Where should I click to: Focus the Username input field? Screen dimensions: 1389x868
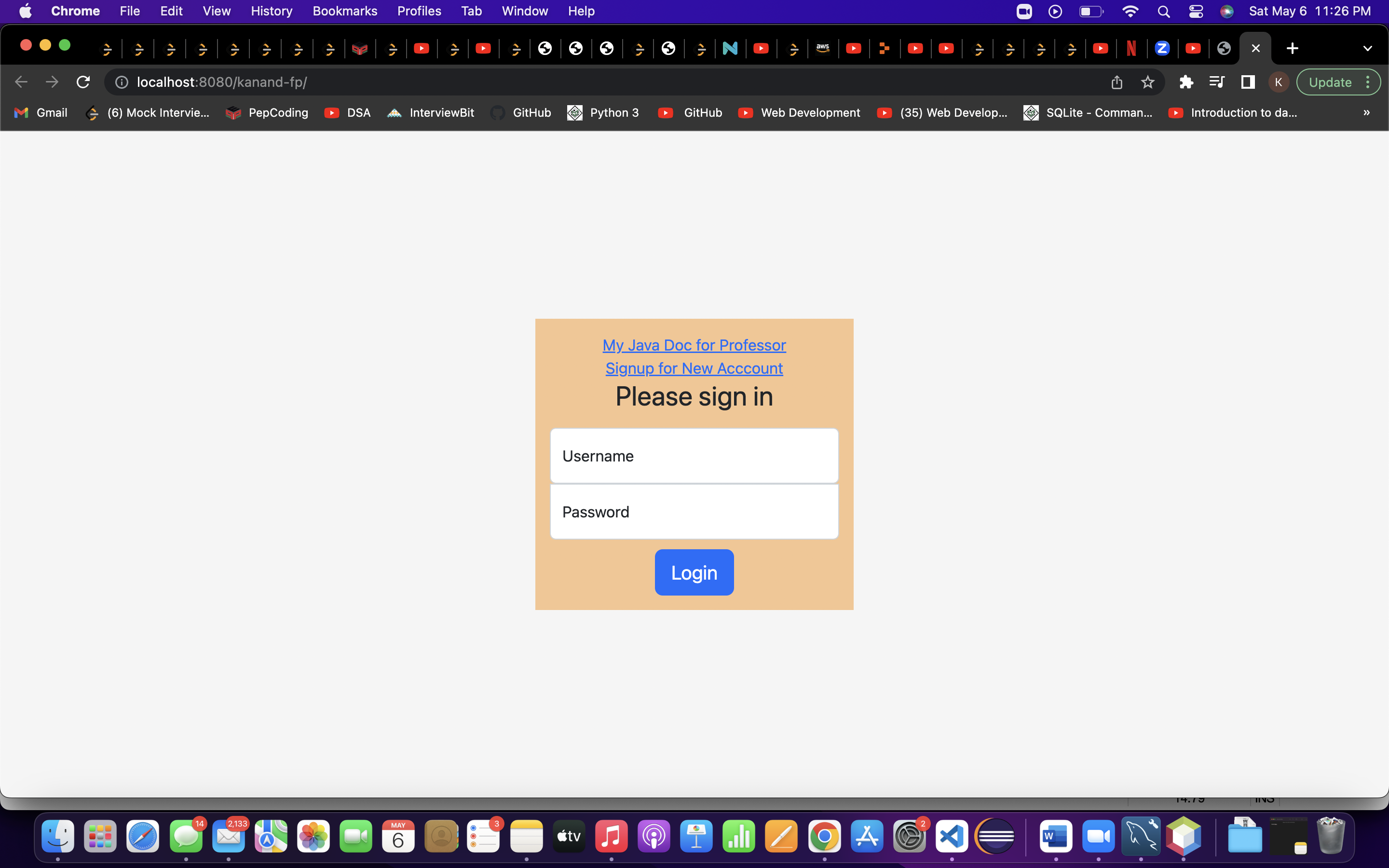tap(694, 456)
